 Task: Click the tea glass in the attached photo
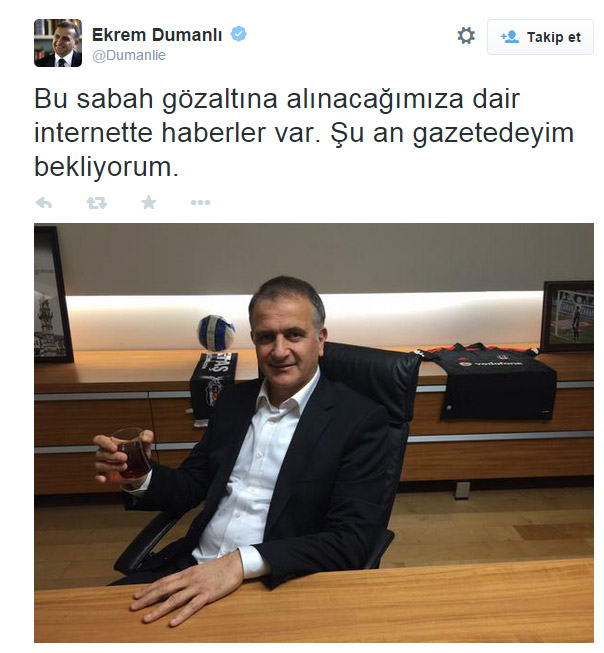[x=131, y=454]
